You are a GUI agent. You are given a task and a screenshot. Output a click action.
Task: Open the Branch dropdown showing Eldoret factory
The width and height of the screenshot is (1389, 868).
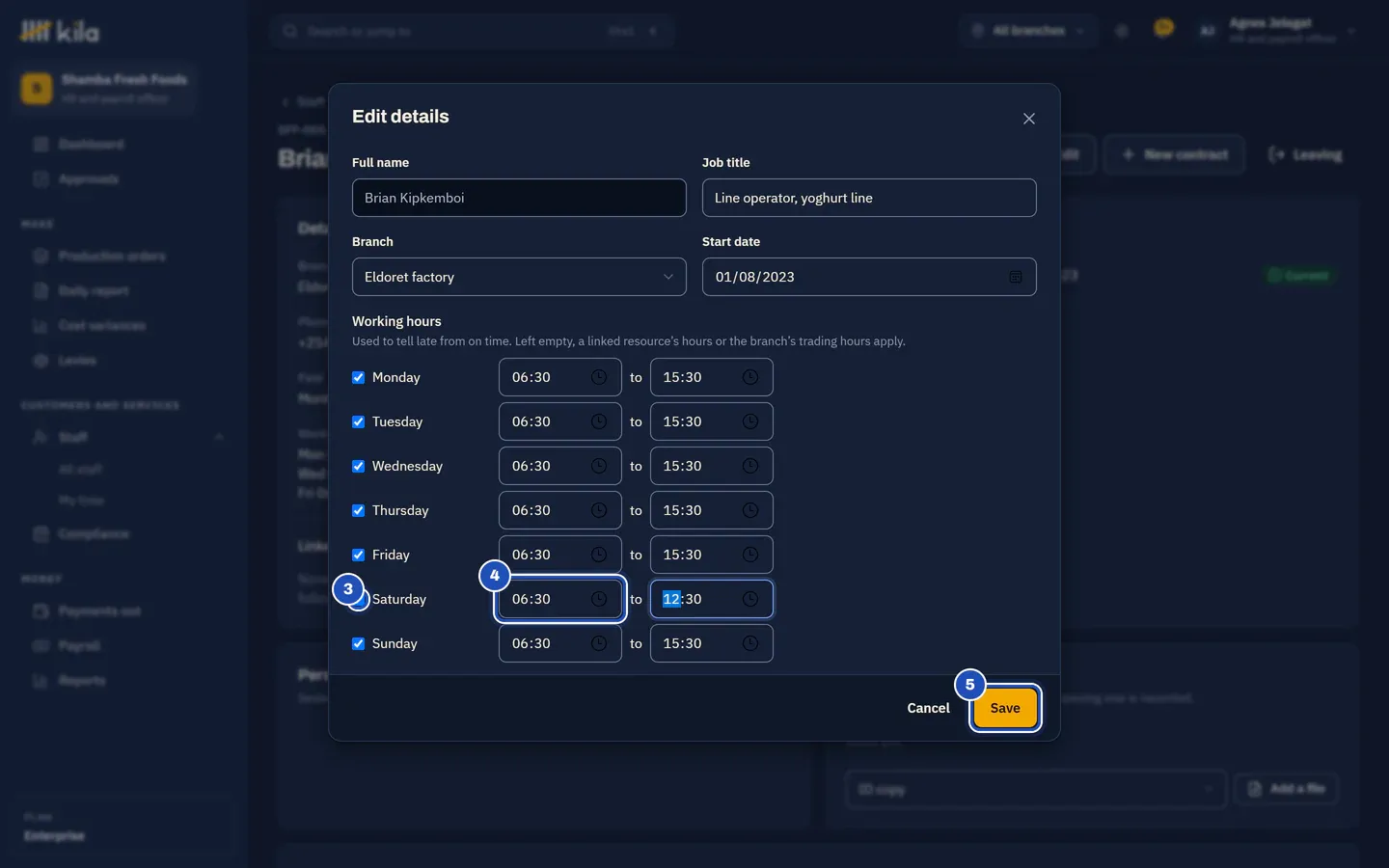(x=519, y=277)
